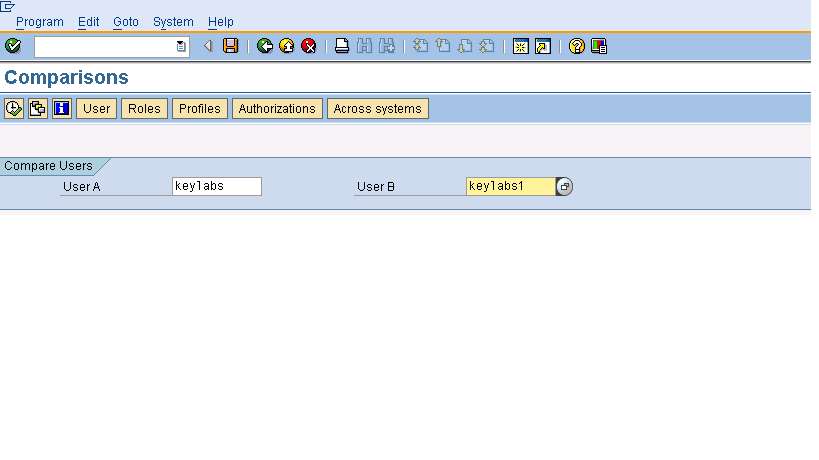Viewport: 819px width, 460px height.
Task: Click the Comparisons title text
Action: tap(66, 77)
